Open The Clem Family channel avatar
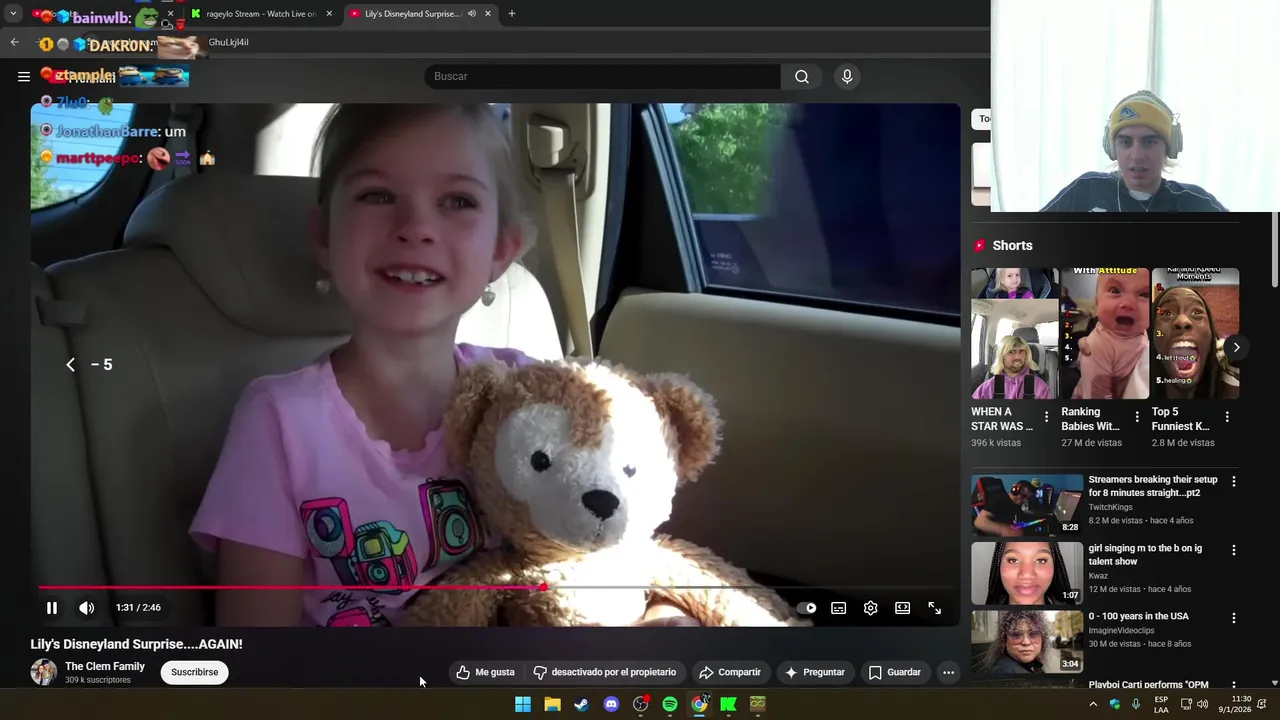This screenshot has width=1280, height=720. [x=44, y=672]
